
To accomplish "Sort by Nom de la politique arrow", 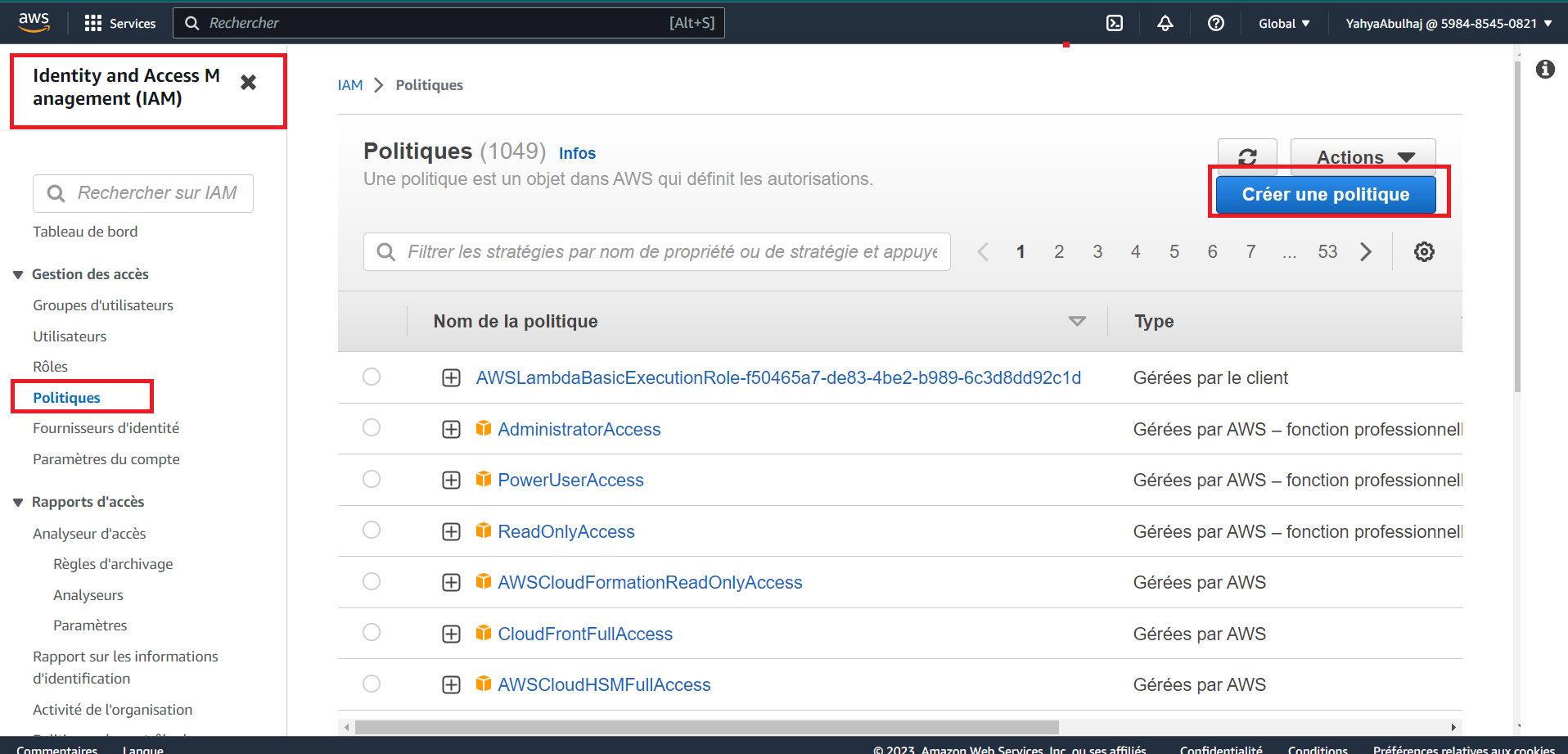I will tap(1077, 321).
